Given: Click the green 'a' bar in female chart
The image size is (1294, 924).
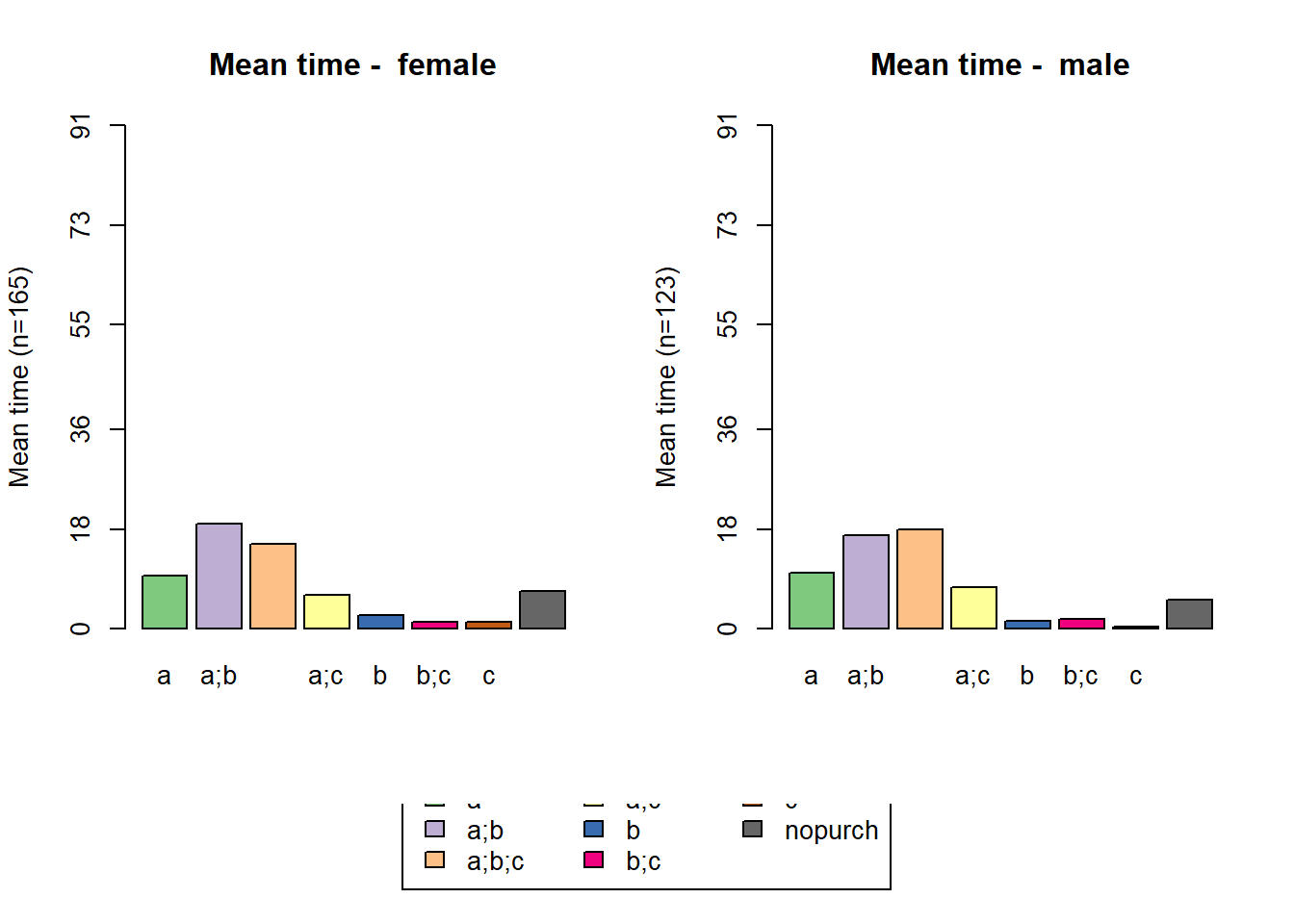Looking at the screenshot, I should (x=165, y=602).
